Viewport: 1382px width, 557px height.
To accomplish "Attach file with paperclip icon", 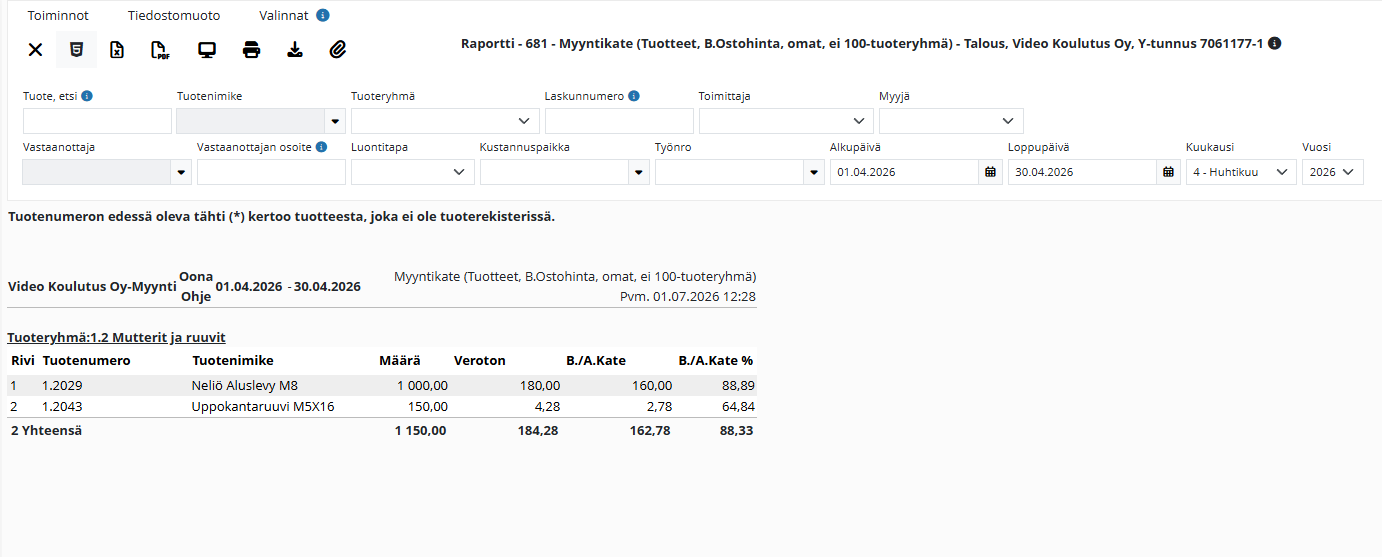I will [338, 50].
